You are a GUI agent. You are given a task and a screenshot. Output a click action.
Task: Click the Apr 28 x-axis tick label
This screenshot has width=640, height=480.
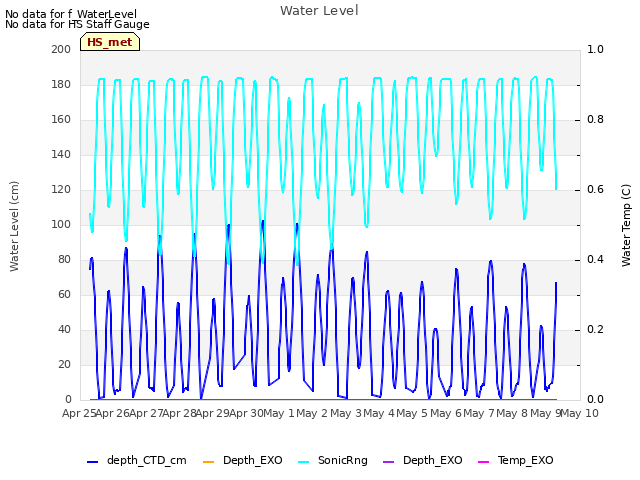point(180,413)
